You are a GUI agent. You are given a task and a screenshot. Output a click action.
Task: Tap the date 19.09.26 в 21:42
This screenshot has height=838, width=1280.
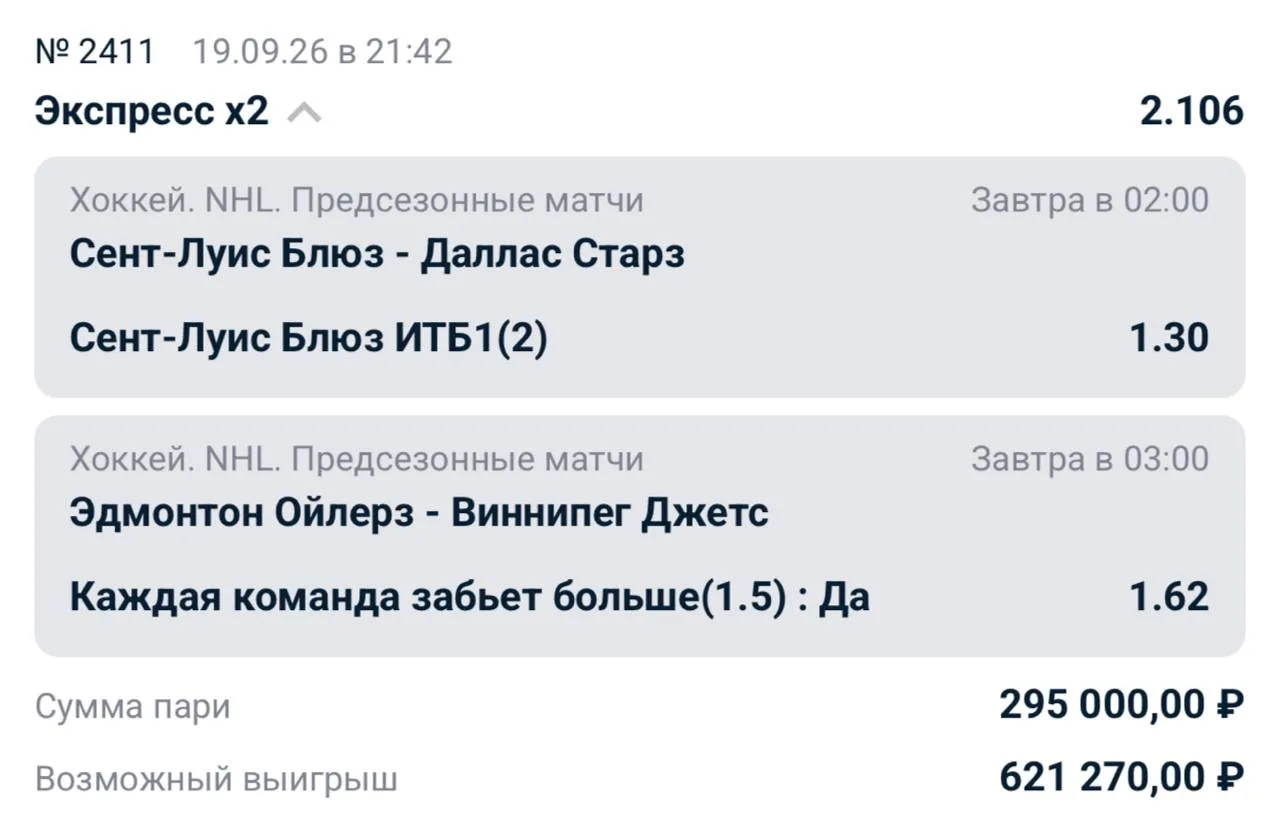coord(322,51)
